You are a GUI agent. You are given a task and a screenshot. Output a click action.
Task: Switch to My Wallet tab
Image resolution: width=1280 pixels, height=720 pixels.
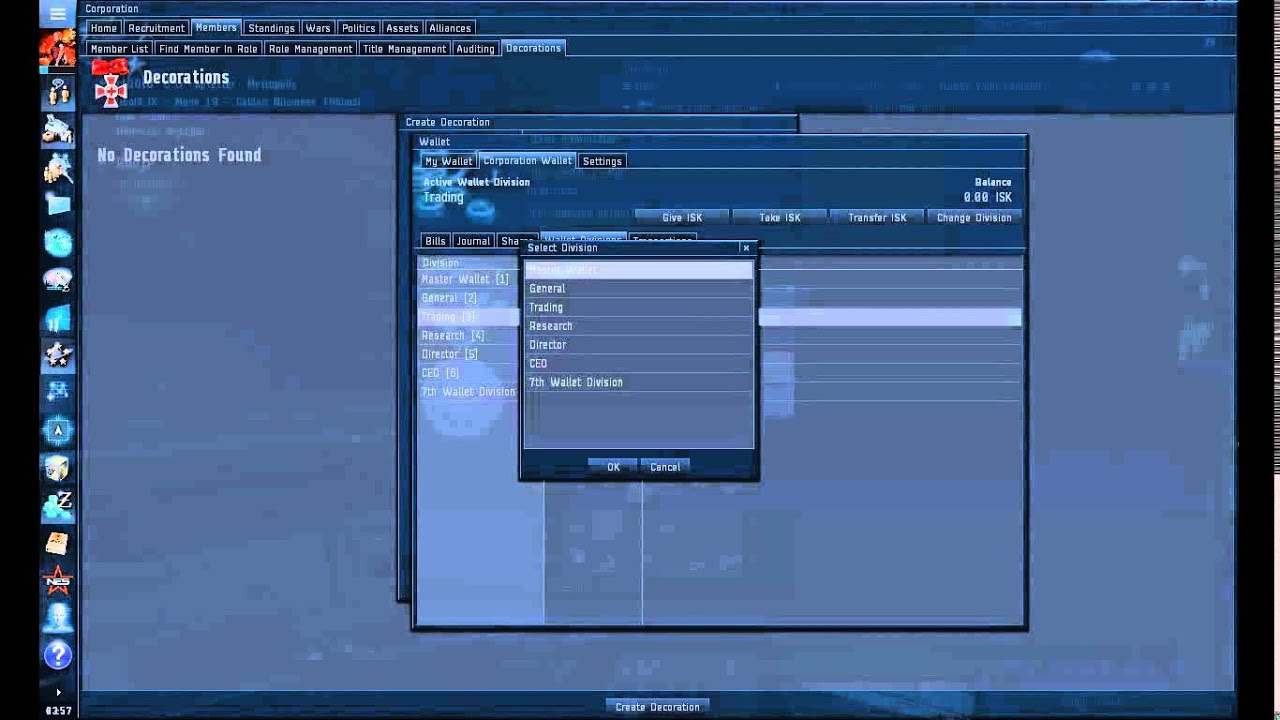448,161
